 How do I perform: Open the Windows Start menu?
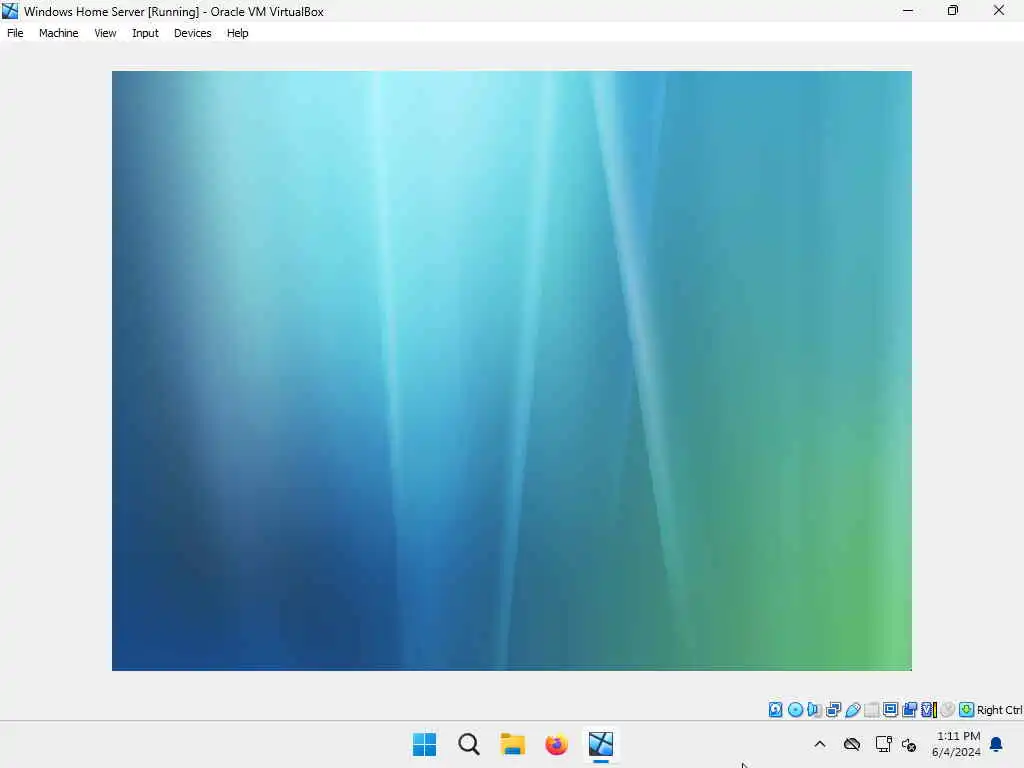point(424,744)
